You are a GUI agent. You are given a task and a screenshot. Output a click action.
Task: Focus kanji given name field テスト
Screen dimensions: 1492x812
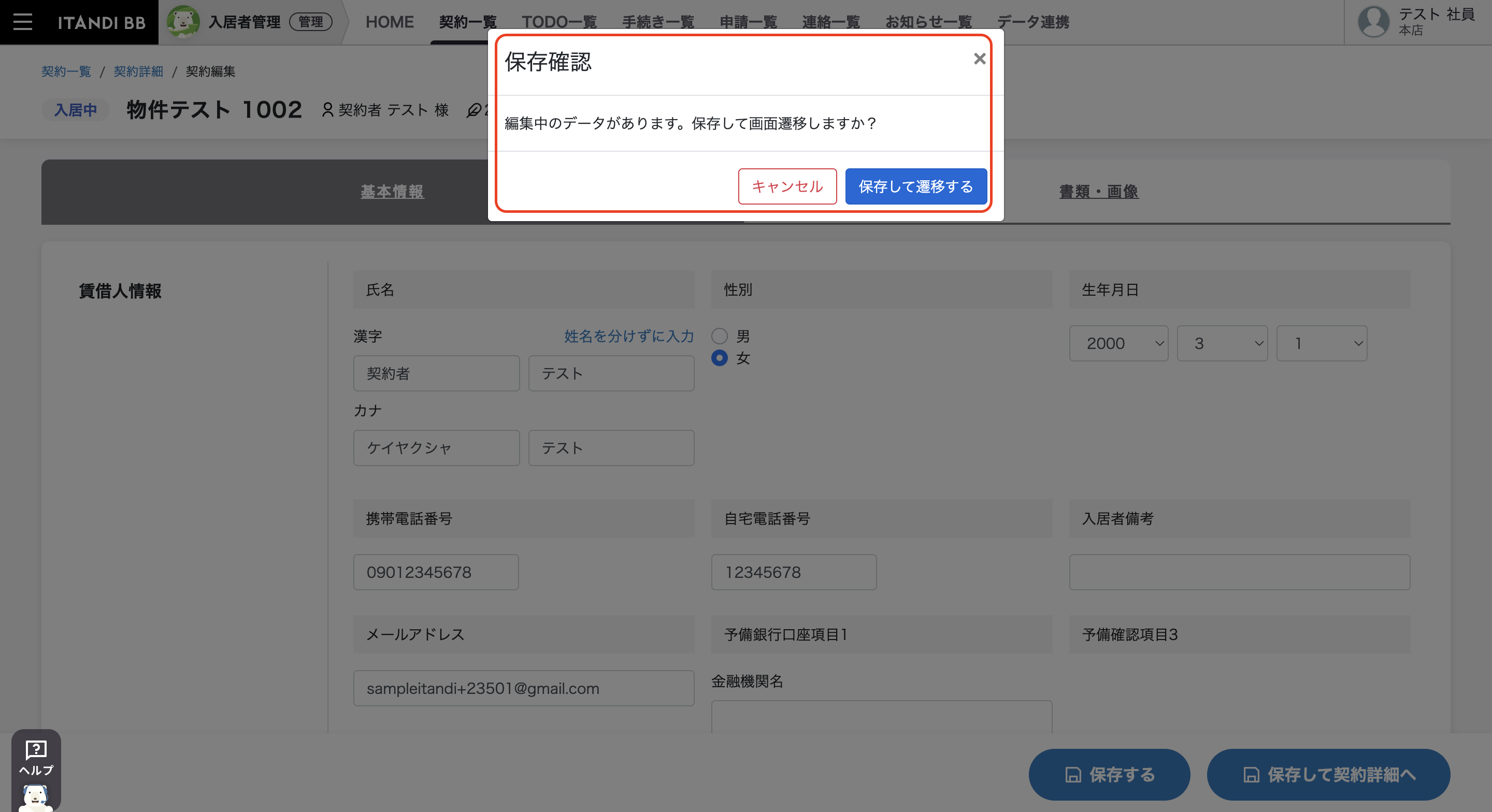[x=611, y=373]
